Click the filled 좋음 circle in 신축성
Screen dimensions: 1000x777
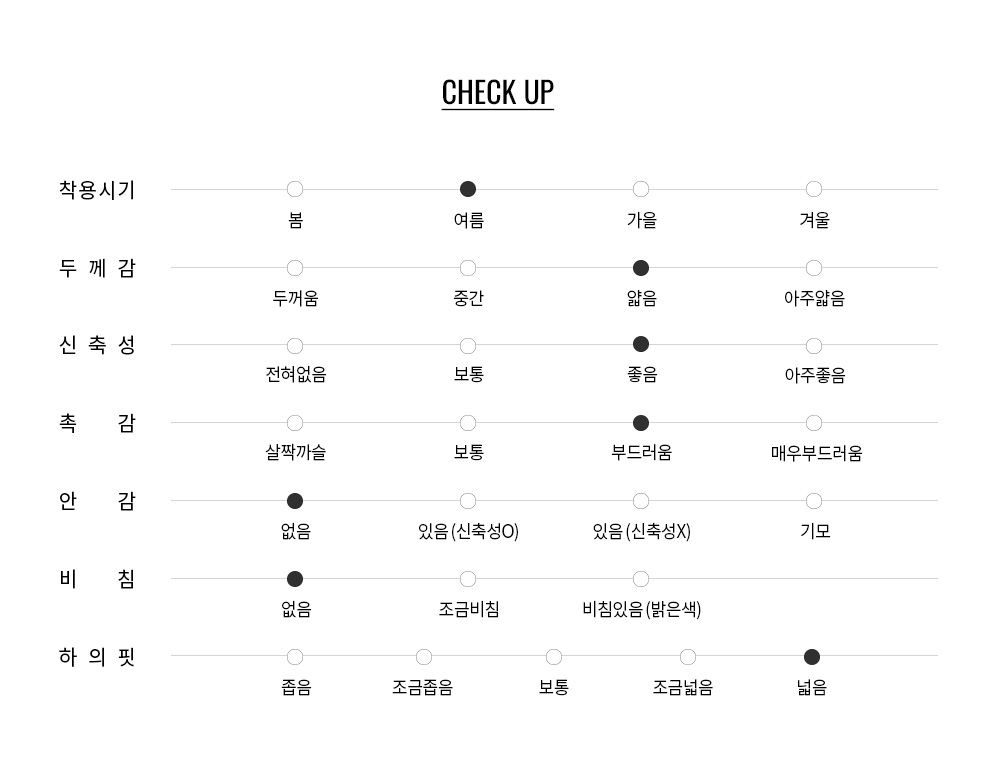coord(641,344)
